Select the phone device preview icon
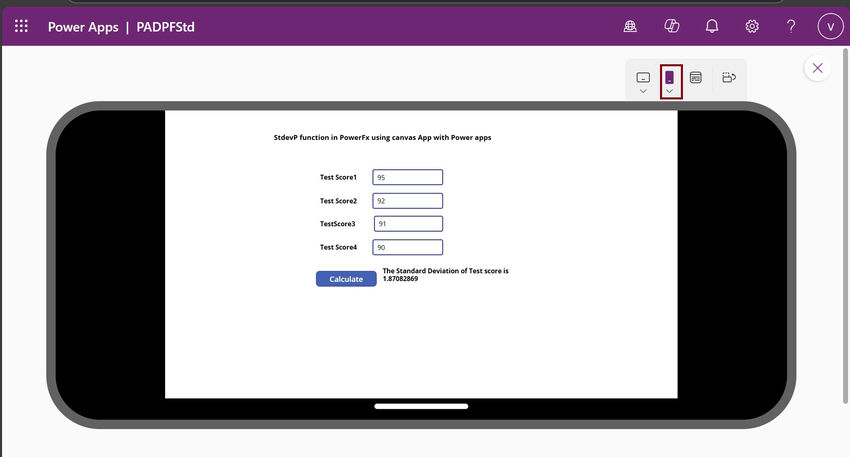 pyautogui.click(x=669, y=77)
